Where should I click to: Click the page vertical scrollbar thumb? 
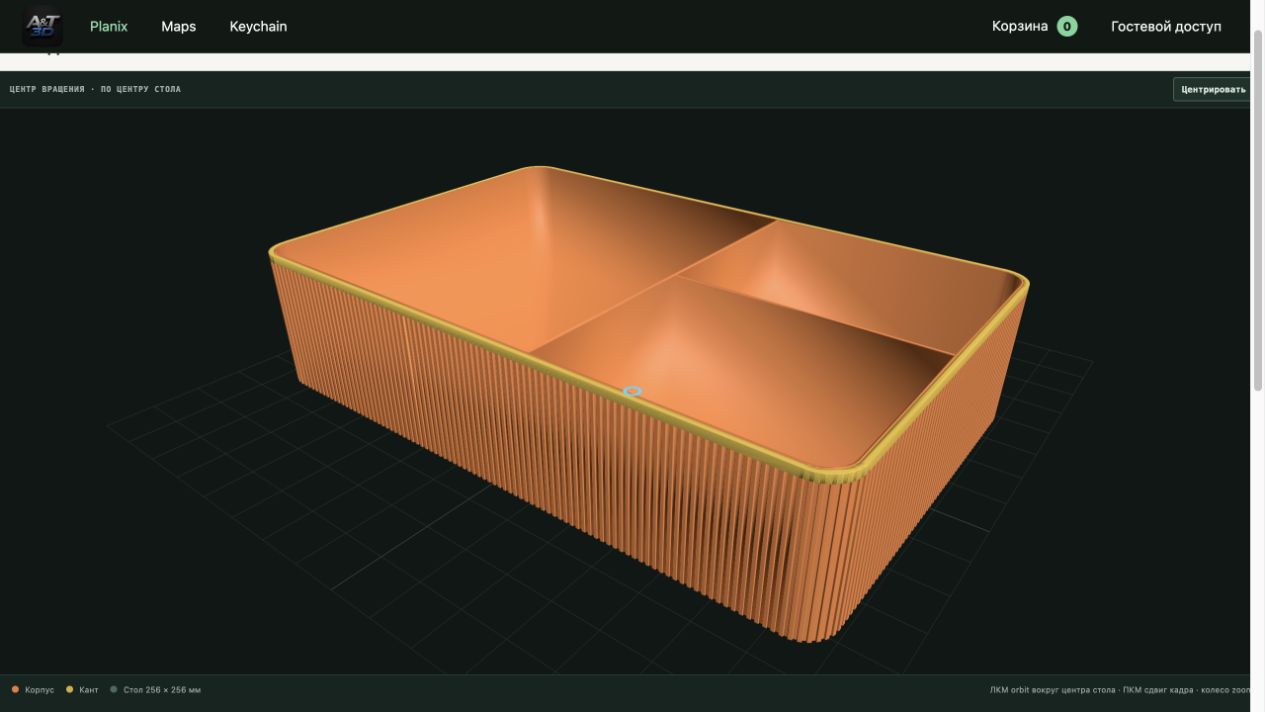(1258, 210)
